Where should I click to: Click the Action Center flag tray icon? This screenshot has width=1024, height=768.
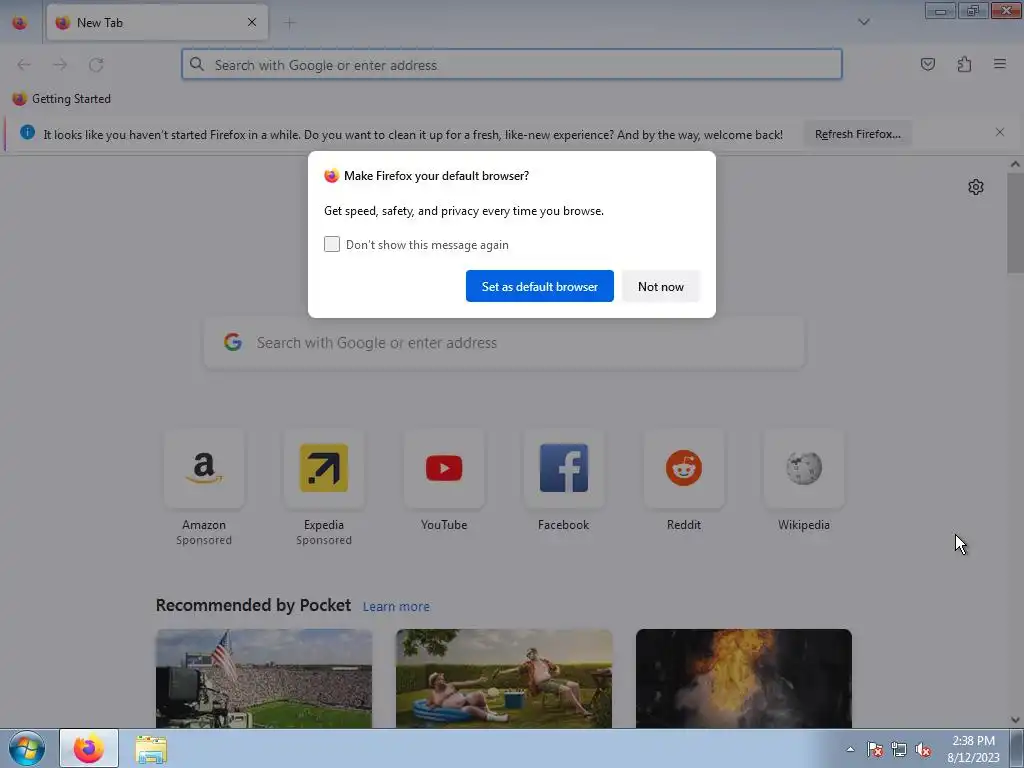(875, 749)
